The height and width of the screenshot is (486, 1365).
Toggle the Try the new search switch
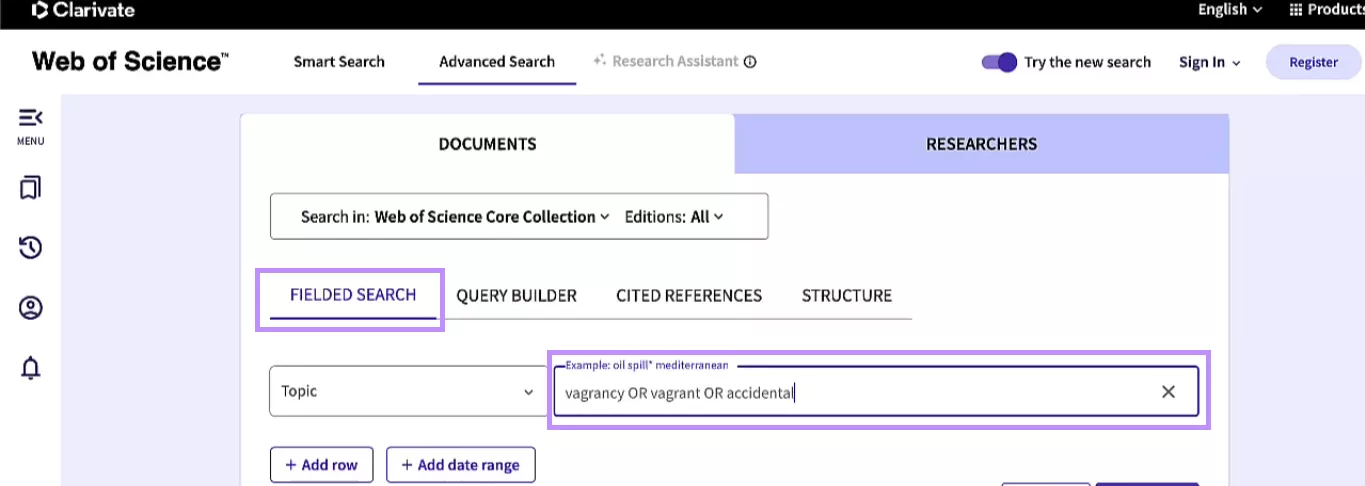click(999, 62)
